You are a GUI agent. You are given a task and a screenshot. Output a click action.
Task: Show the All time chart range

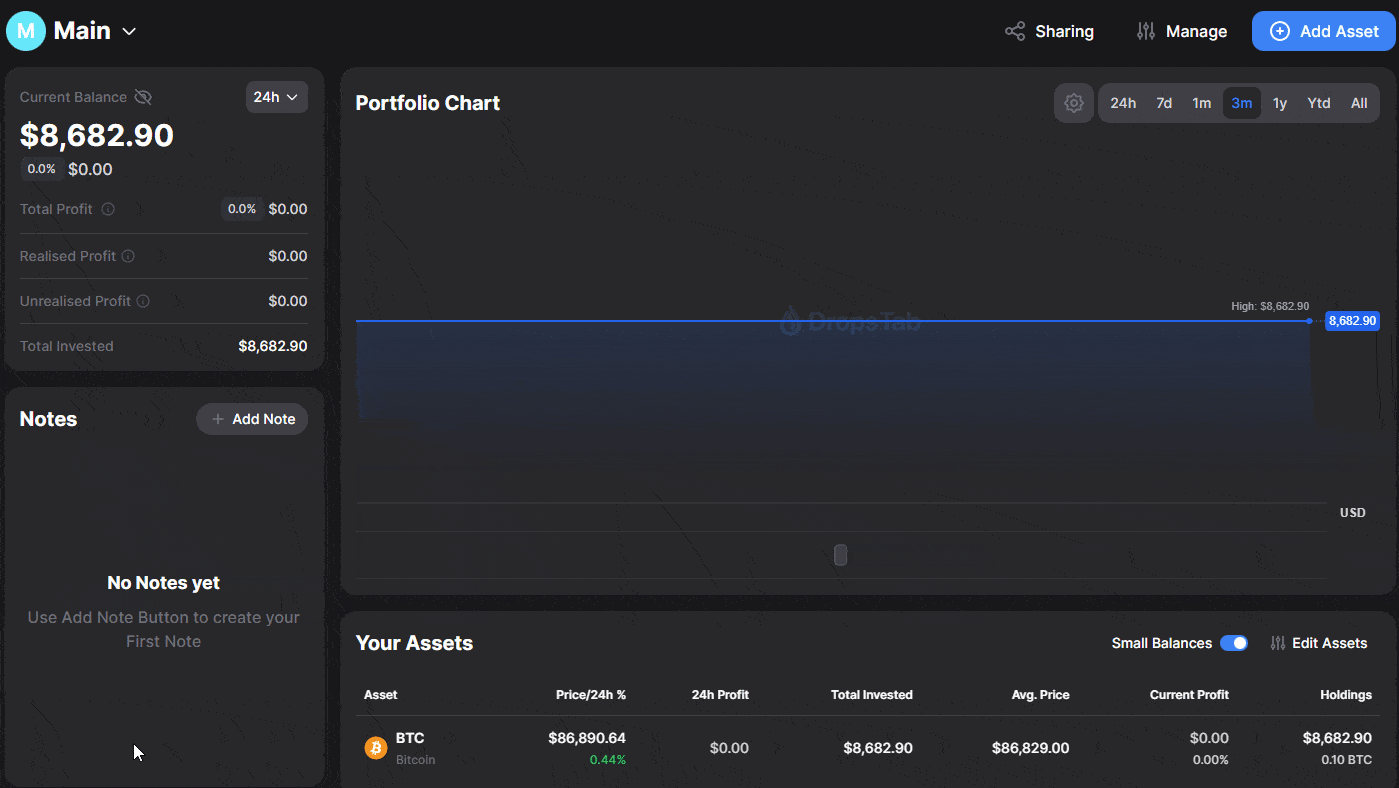1359,103
